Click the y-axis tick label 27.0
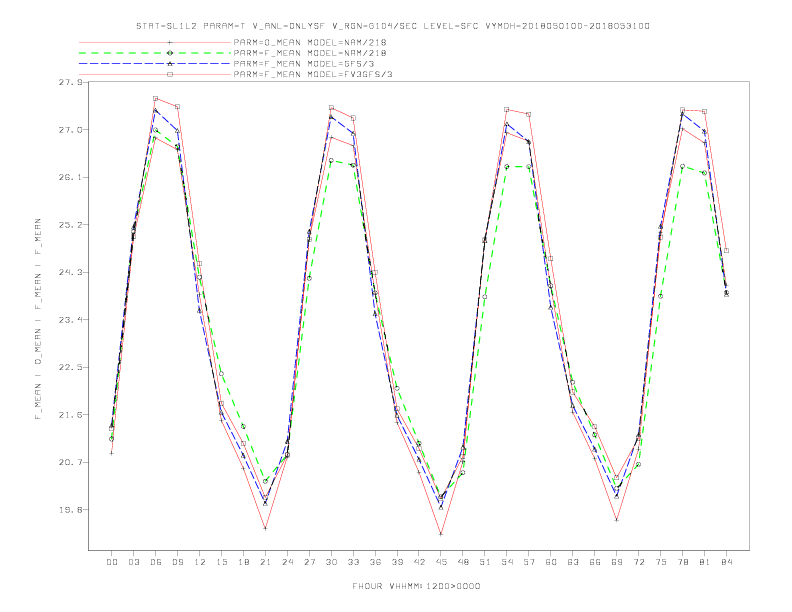The width and height of the screenshot is (792, 612). (x=70, y=130)
